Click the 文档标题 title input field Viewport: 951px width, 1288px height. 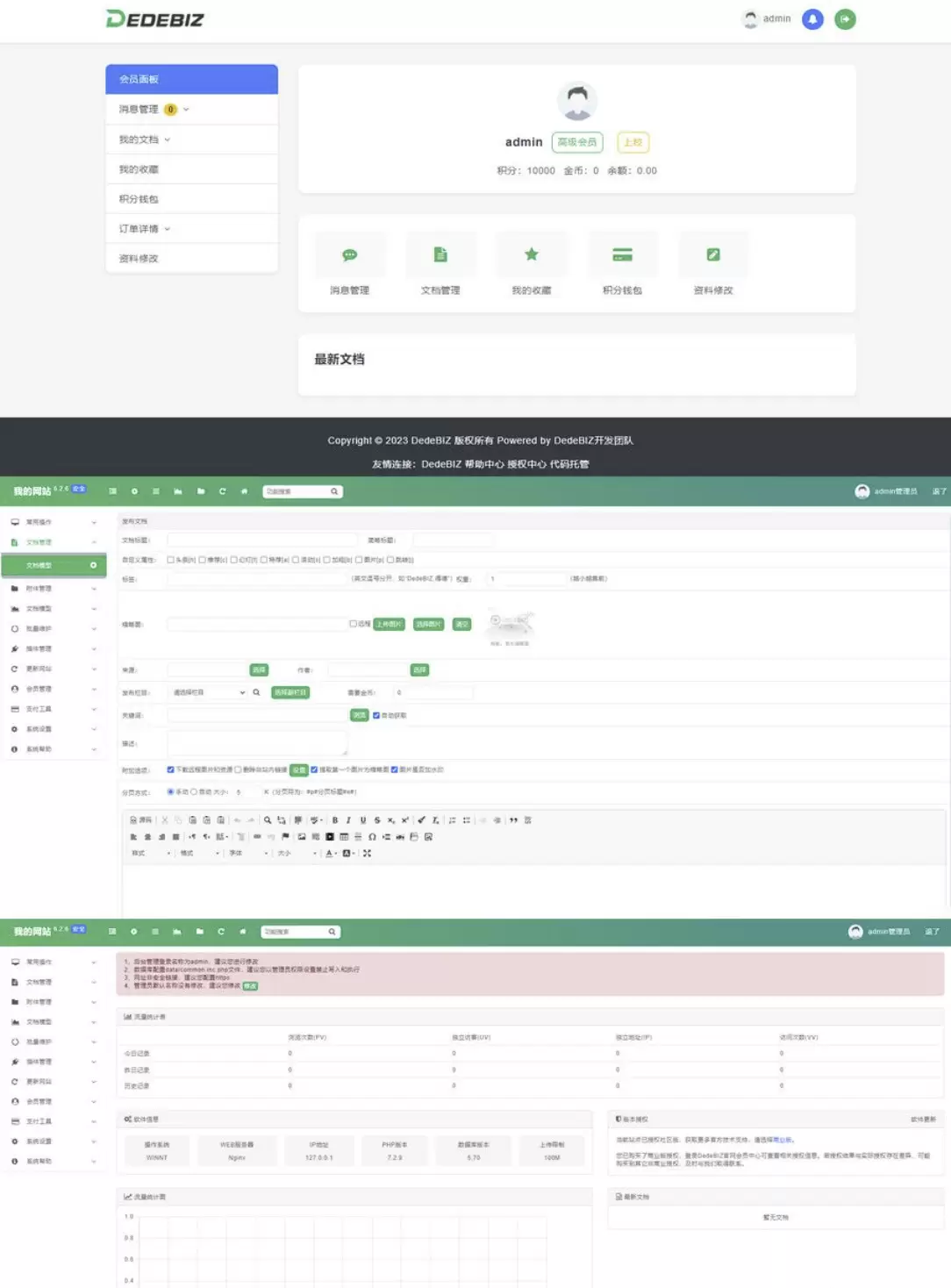coord(262,540)
